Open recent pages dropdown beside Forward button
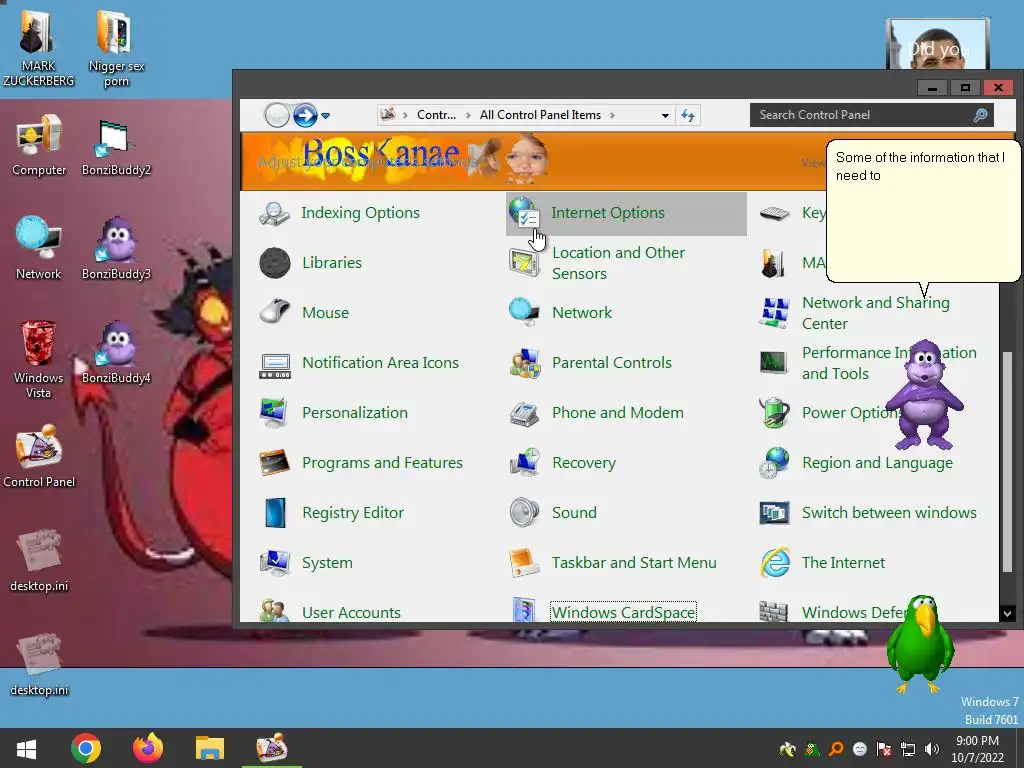This screenshot has height=768, width=1024. click(325, 116)
